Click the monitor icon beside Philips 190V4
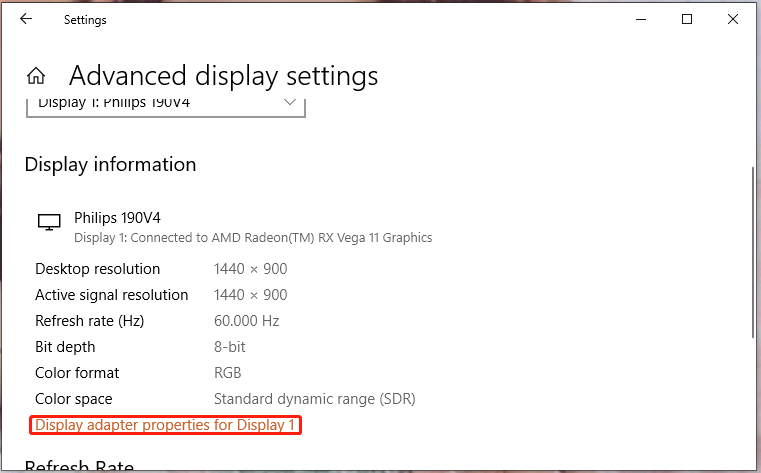761x473 pixels. [x=48, y=222]
